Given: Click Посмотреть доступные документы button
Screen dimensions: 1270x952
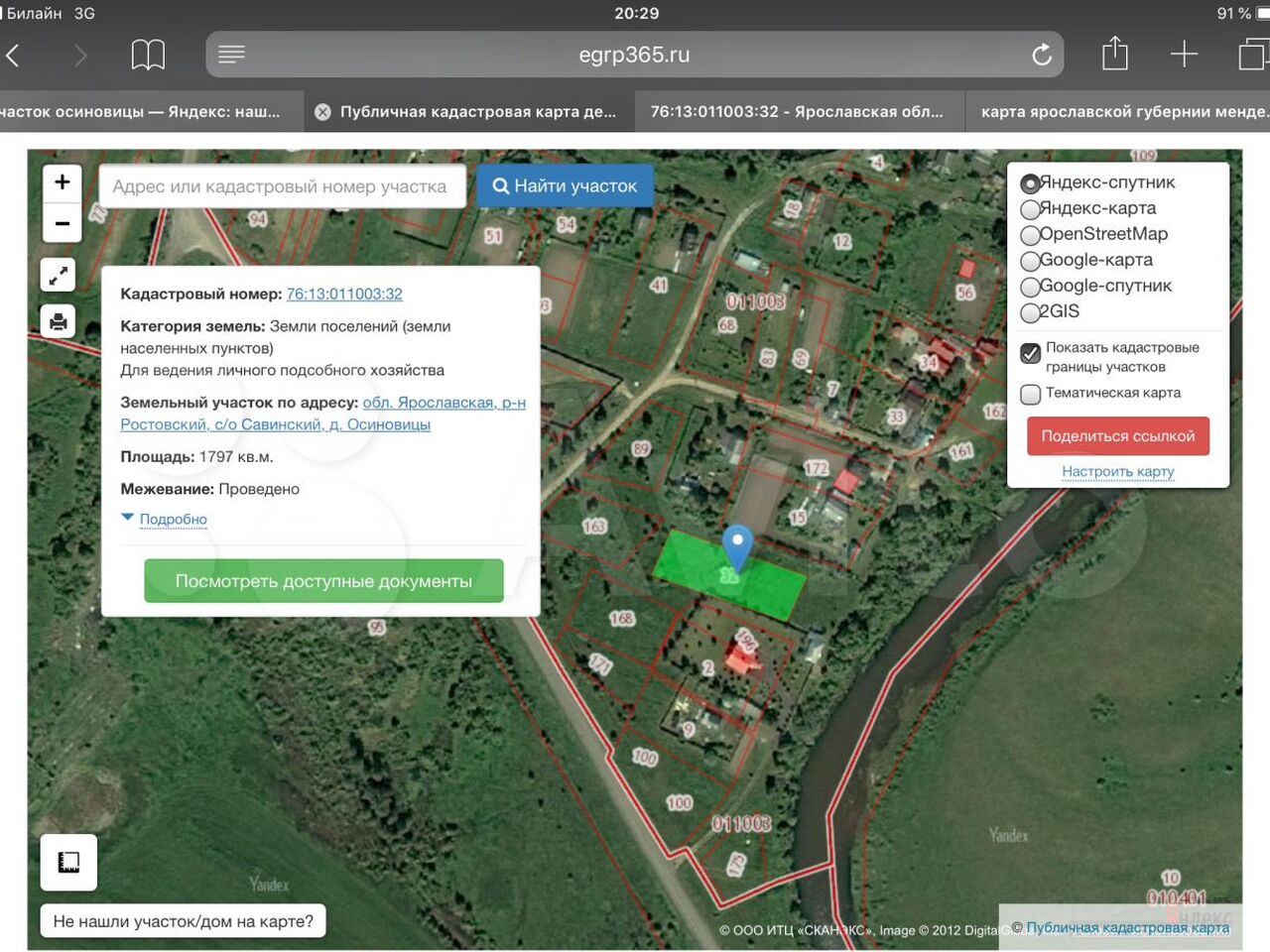Looking at the screenshot, I should pyautogui.click(x=323, y=581).
